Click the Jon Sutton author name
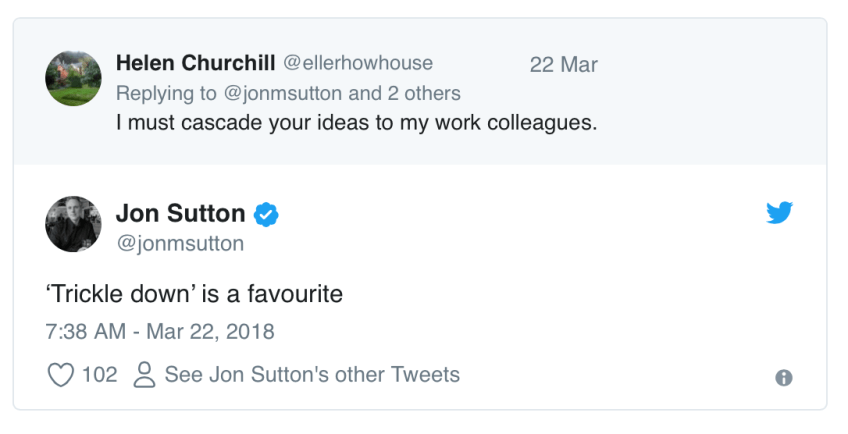 click(x=180, y=213)
